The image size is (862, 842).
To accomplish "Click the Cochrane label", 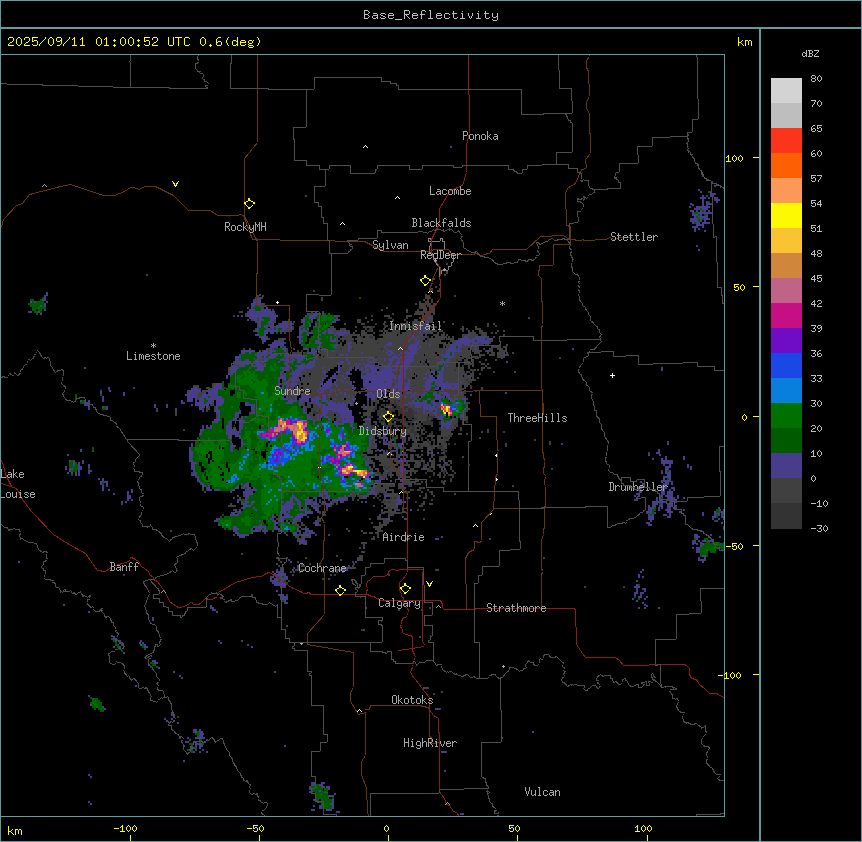I will click(x=322, y=568).
